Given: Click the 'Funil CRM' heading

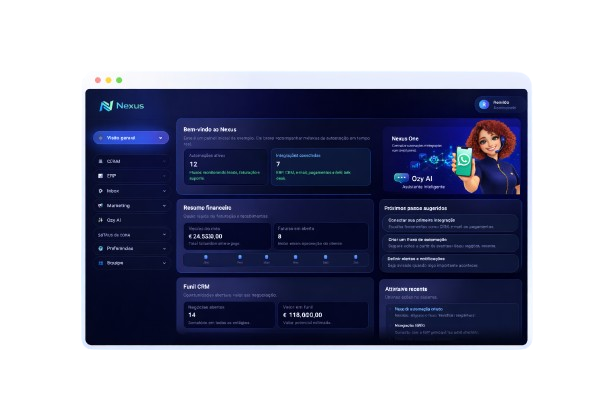Looking at the screenshot, I should coord(196,287).
